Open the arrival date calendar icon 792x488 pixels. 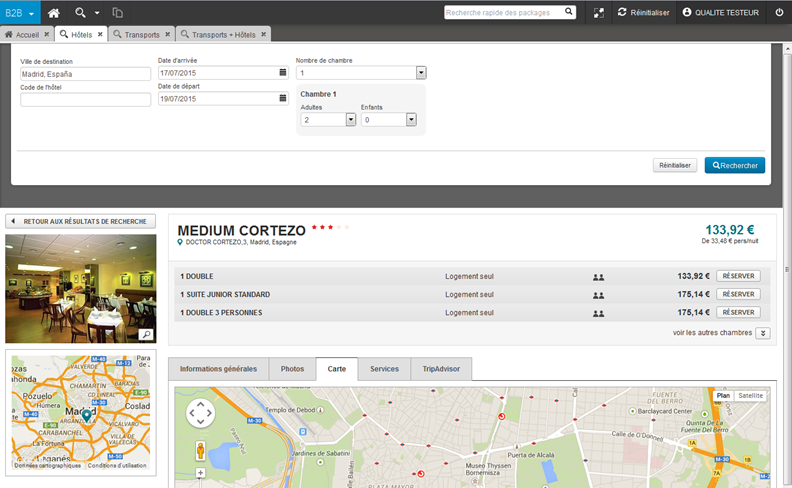pos(283,73)
